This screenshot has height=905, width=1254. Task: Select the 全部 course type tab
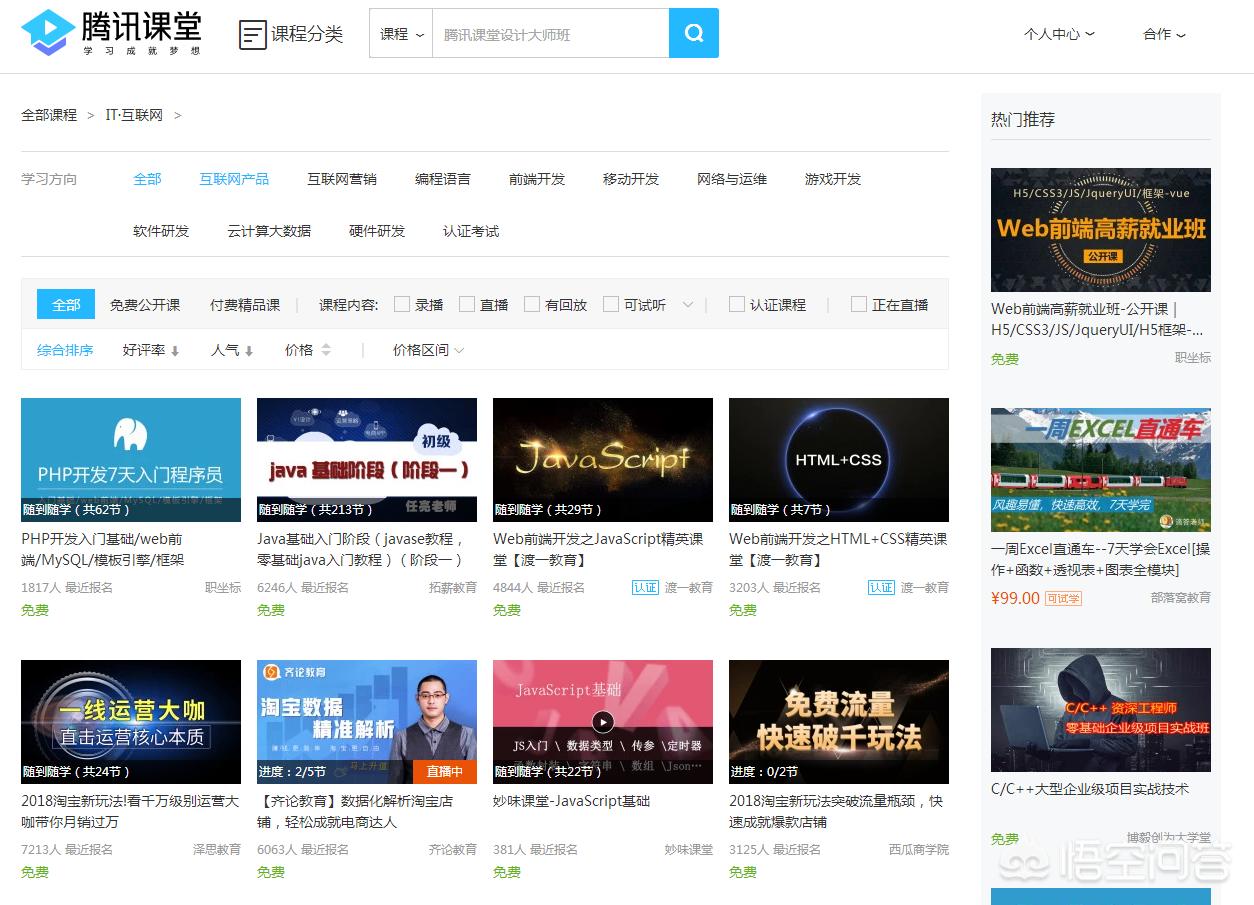click(x=66, y=304)
